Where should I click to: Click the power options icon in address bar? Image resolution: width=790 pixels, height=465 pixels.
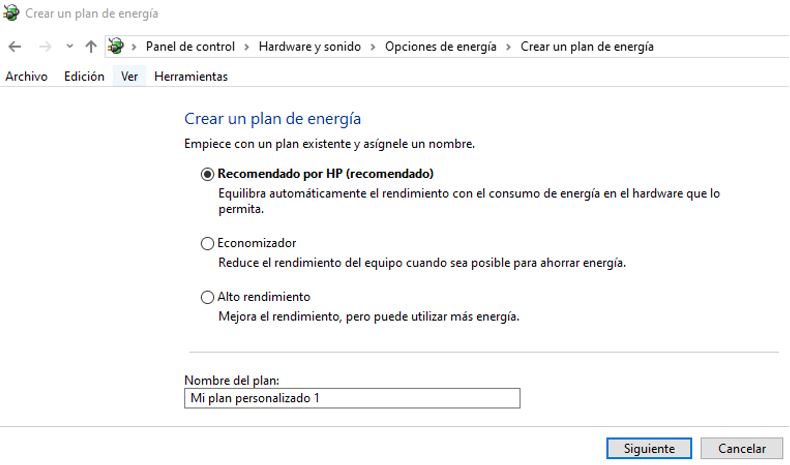pyautogui.click(x=116, y=47)
